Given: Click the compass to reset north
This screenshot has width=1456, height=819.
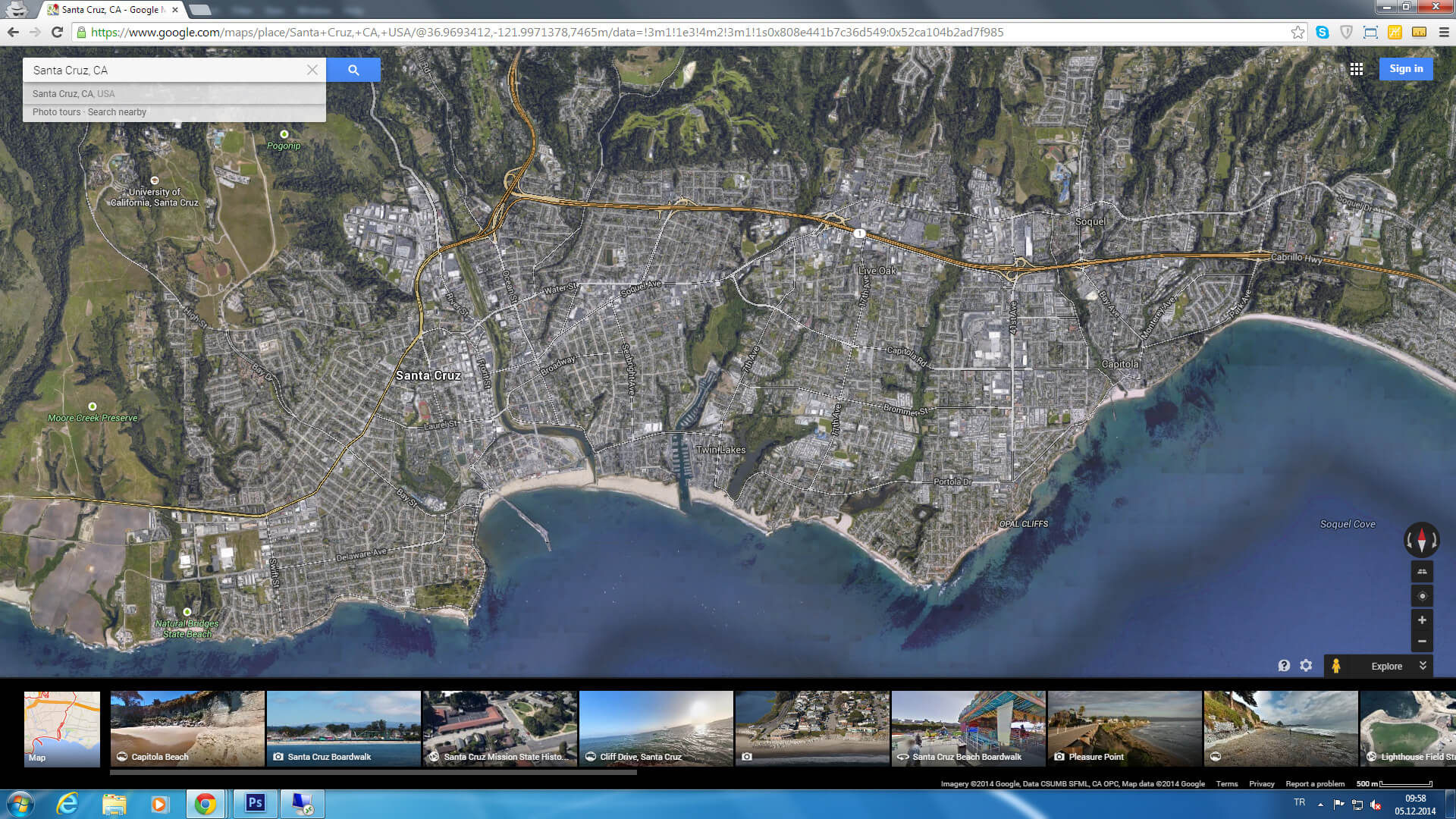Looking at the screenshot, I should click(x=1421, y=540).
